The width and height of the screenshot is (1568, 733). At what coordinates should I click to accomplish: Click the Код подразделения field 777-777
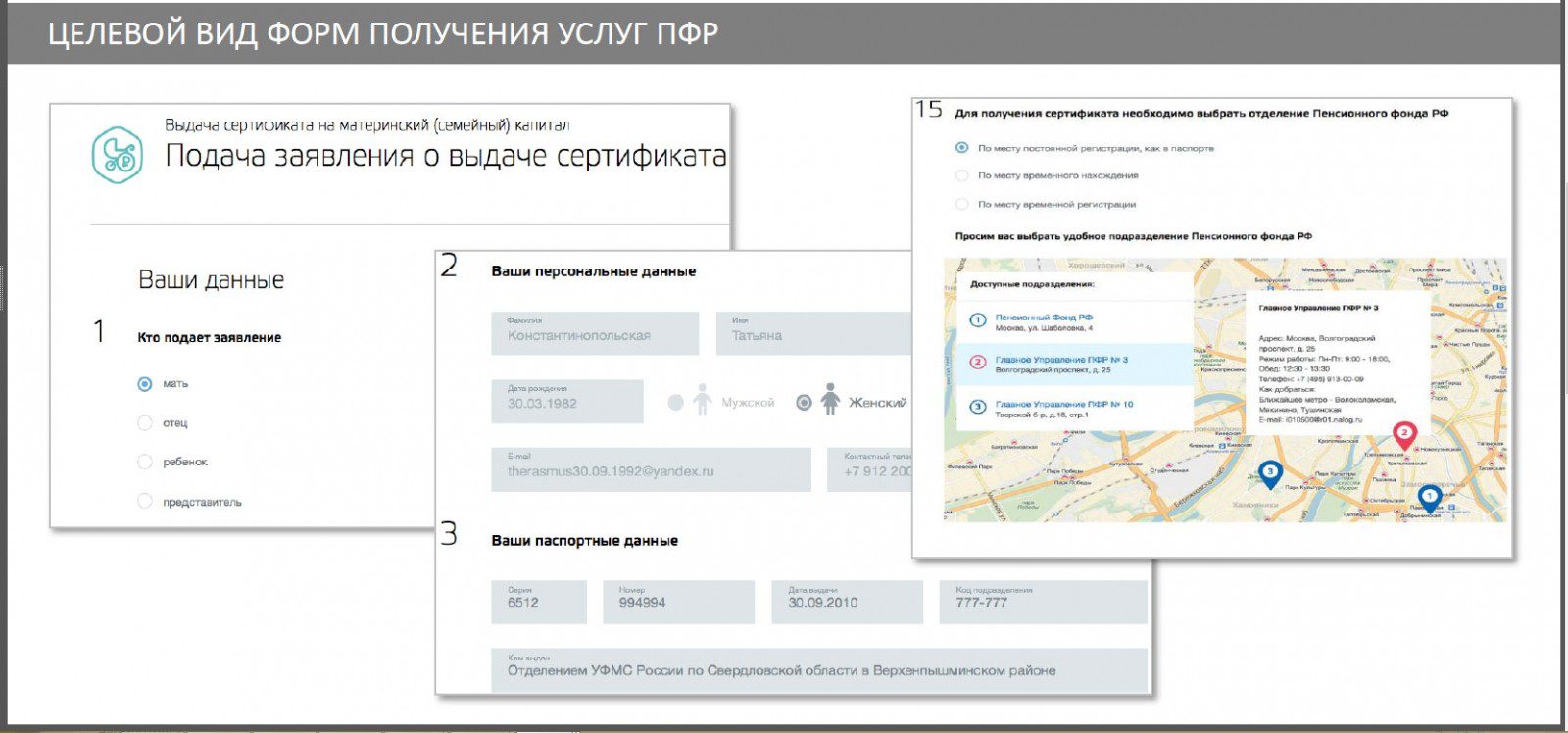[1043, 602]
